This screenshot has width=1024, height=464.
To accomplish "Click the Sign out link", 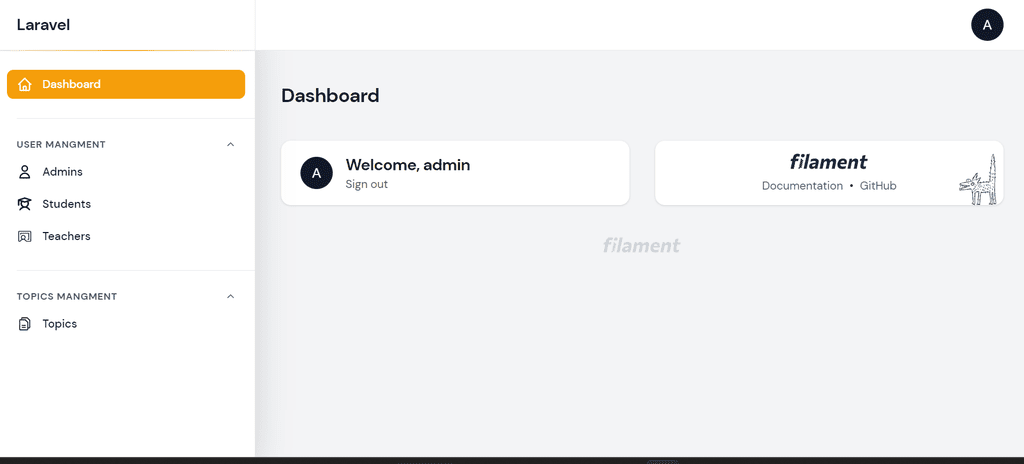I will pyautogui.click(x=366, y=184).
